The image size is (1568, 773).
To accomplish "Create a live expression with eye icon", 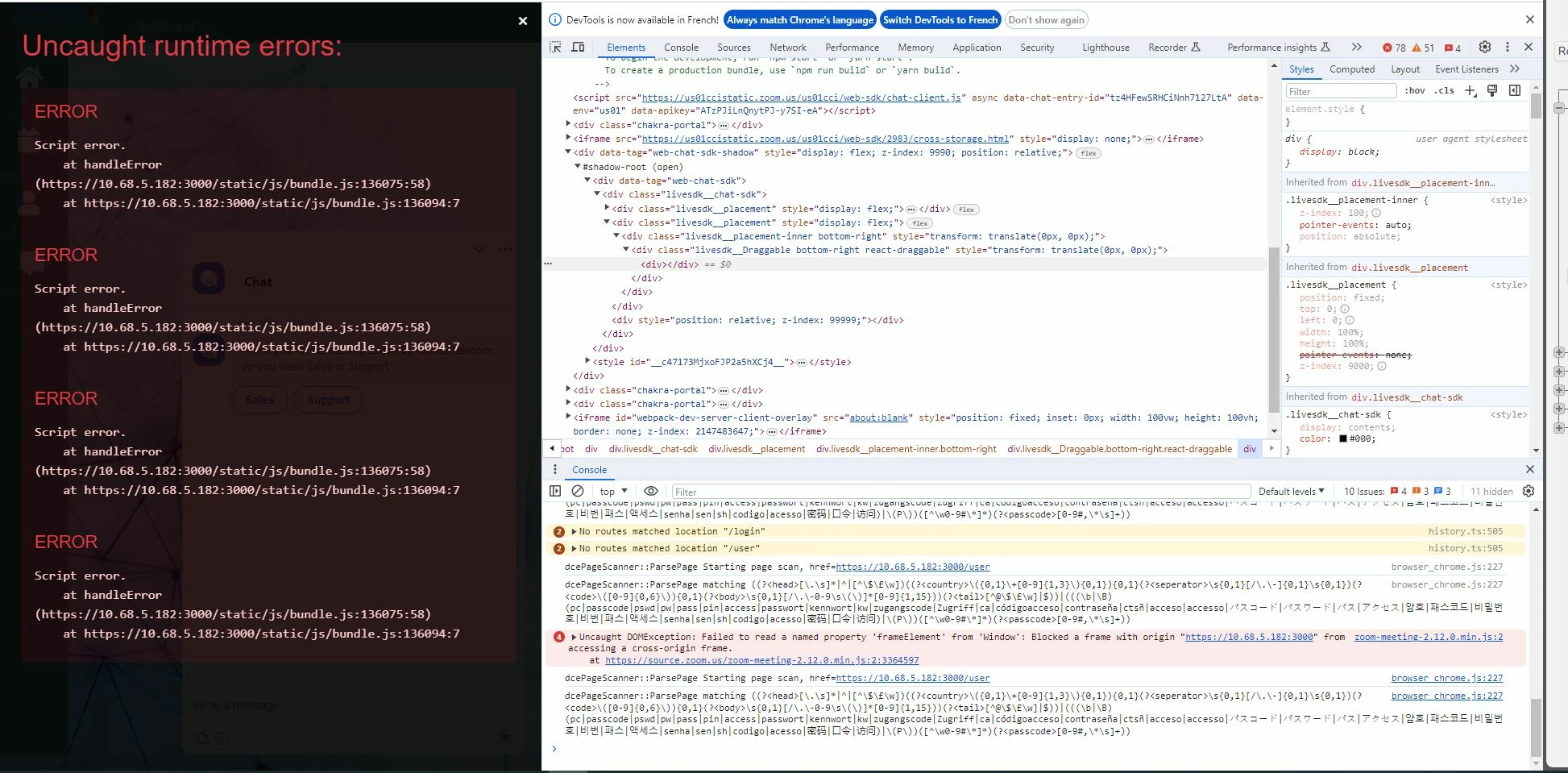I will [x=651, y=491].
